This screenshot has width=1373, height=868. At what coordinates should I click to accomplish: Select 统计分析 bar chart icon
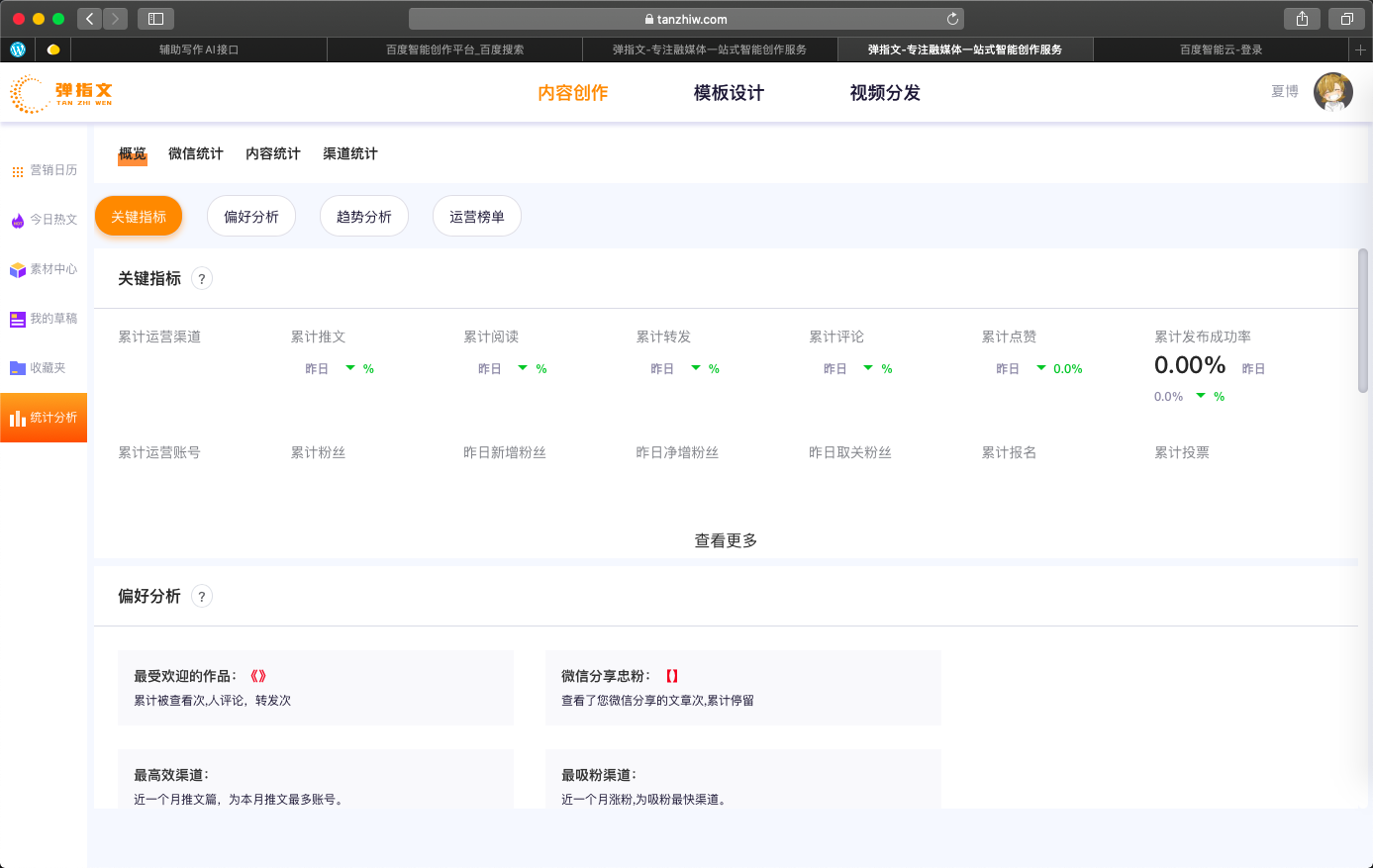(x=18, y=419)
